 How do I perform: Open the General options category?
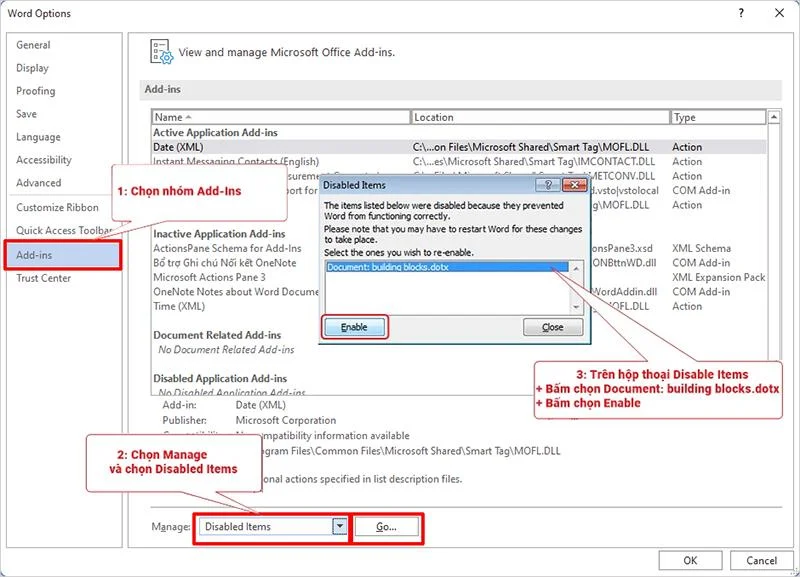(33, 45)
